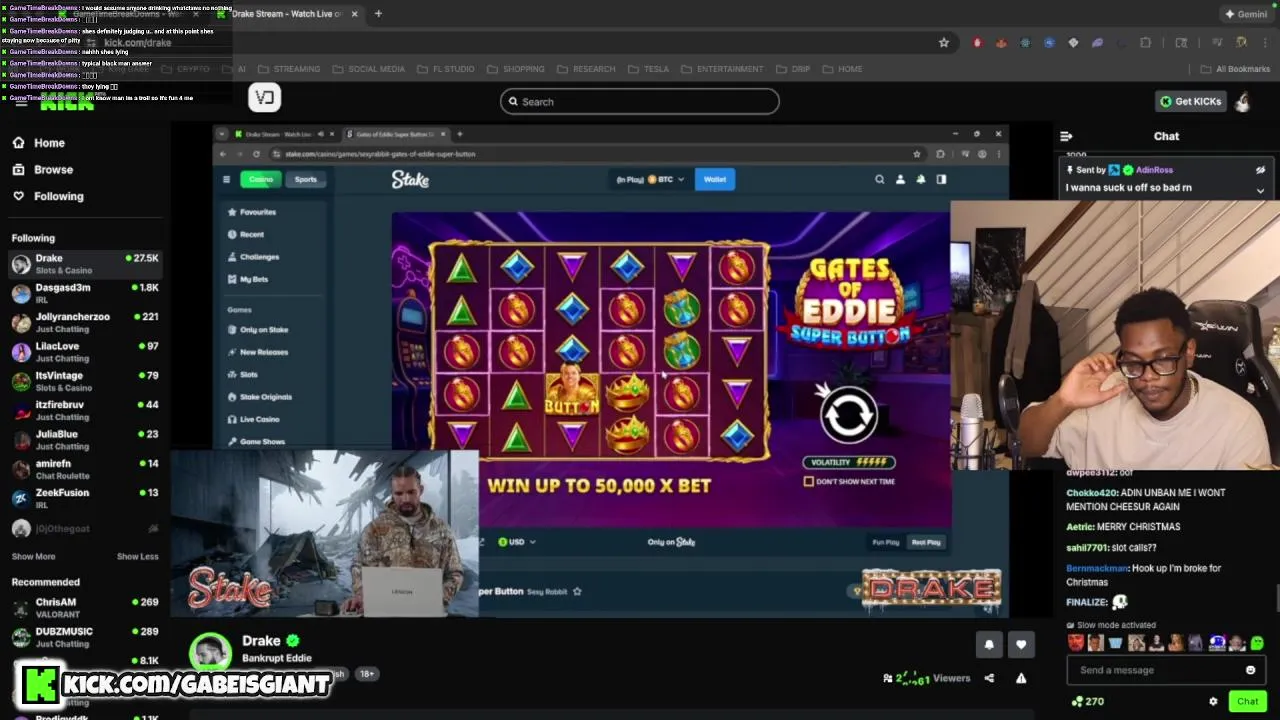Viewport: 1280px width, 720px height.
Task: Open a new browser tab with plus
Action: point(378,14)
